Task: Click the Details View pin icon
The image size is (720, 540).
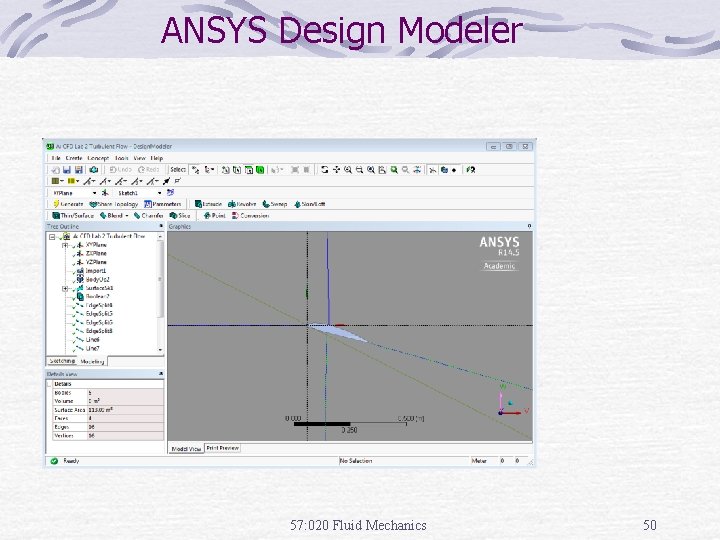Action: pyautogui.click(x=161, y=374)
